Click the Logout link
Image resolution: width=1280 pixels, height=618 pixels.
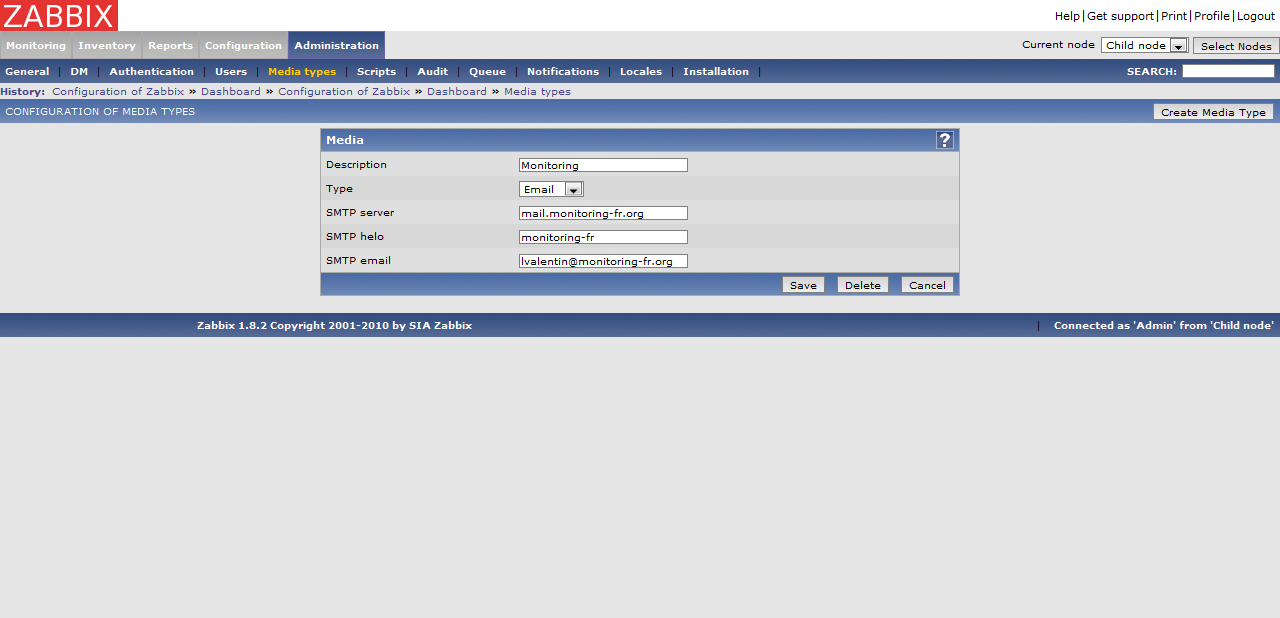[1256, 16]
